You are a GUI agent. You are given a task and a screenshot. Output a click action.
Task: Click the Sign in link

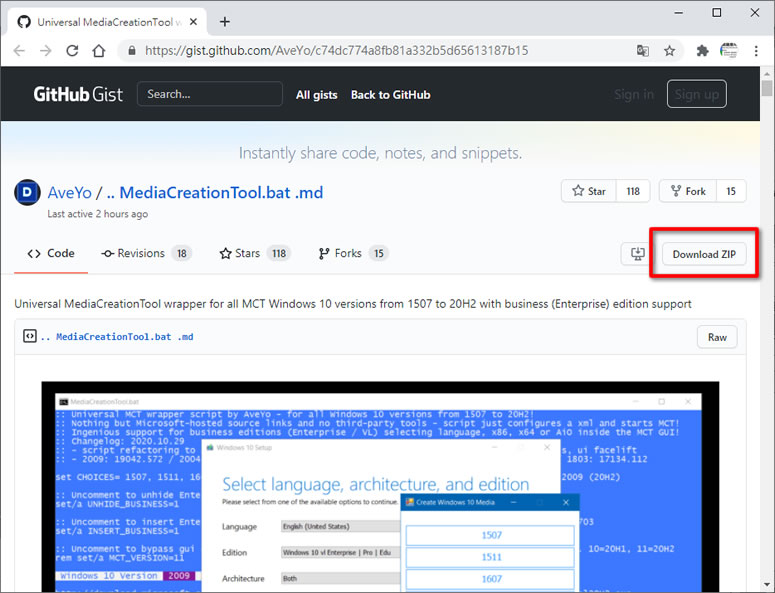pos(634,94)
